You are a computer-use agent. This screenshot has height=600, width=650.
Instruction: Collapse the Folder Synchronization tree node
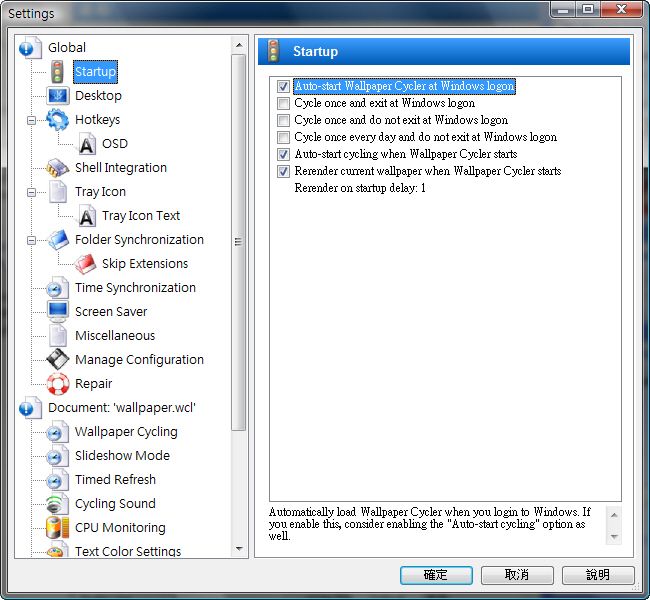click(31, 240)
